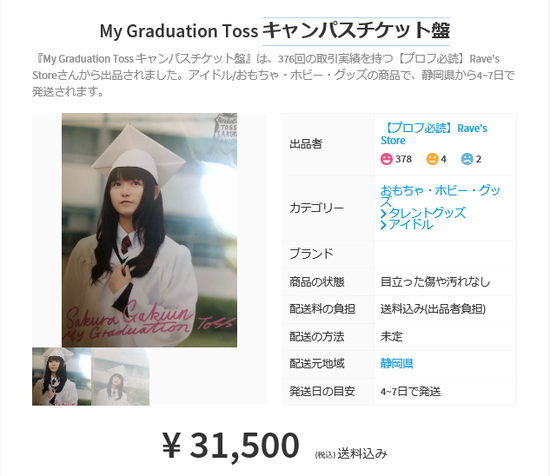The height and width of the screenshot is (476, 550).
Task: Click the bad rating count 2
Action: point(478,159)
